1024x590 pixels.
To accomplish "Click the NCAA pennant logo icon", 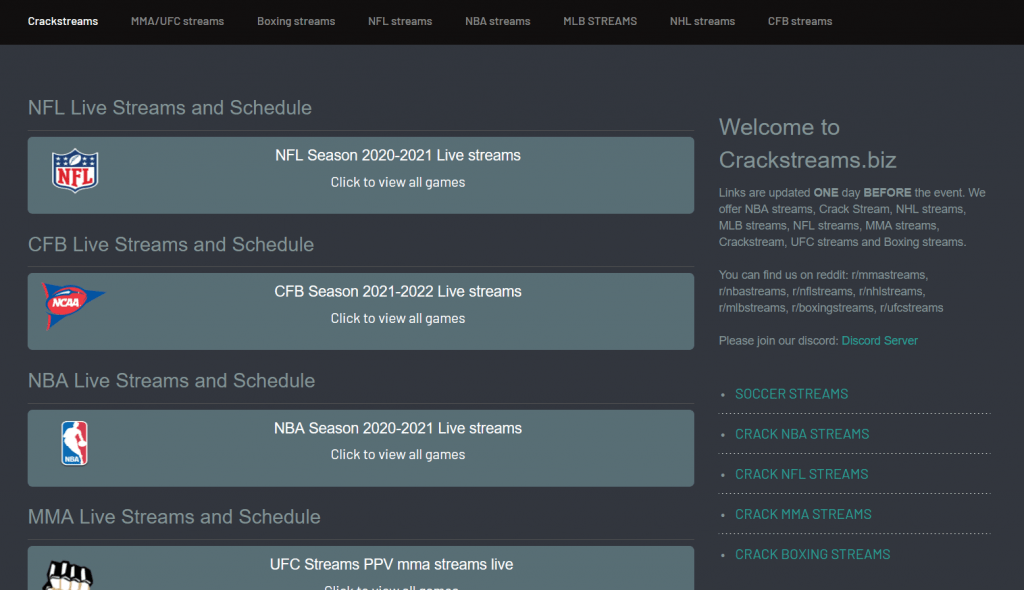I will (73, 305).
